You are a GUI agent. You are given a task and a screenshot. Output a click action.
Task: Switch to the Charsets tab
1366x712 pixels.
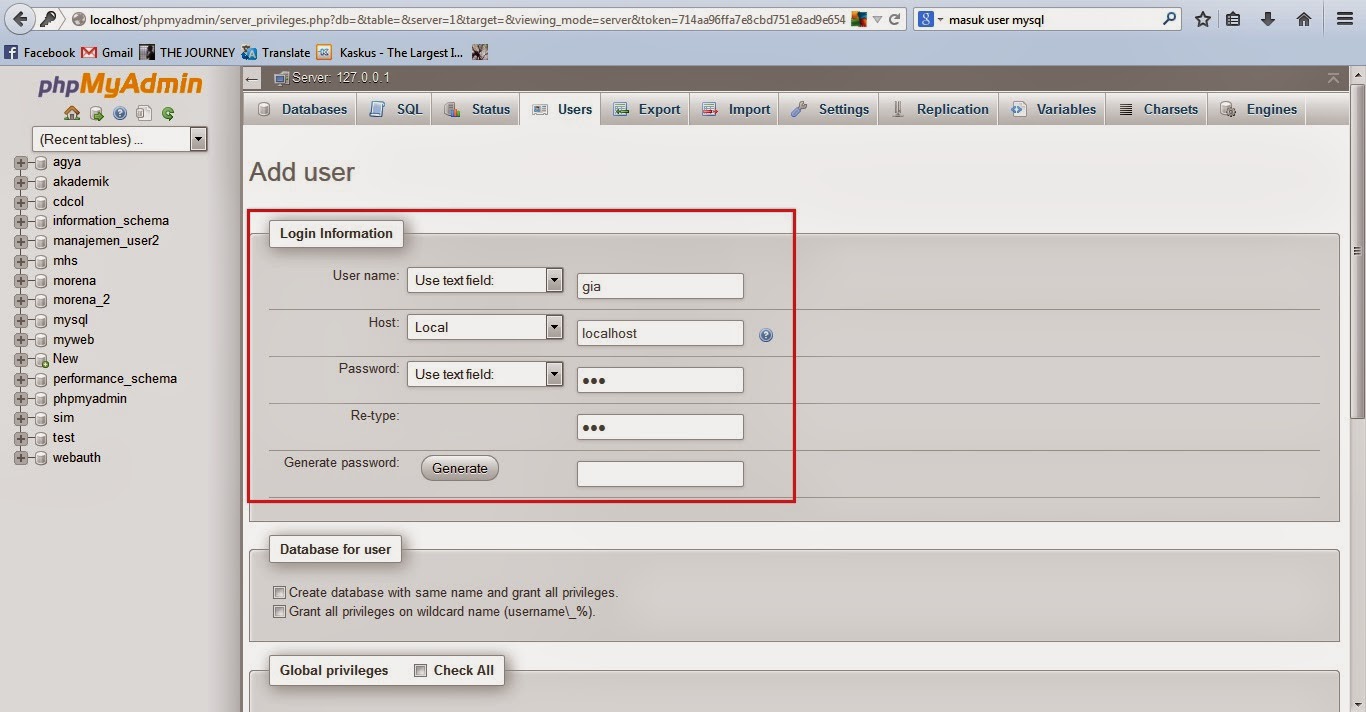click(1157, 110)
